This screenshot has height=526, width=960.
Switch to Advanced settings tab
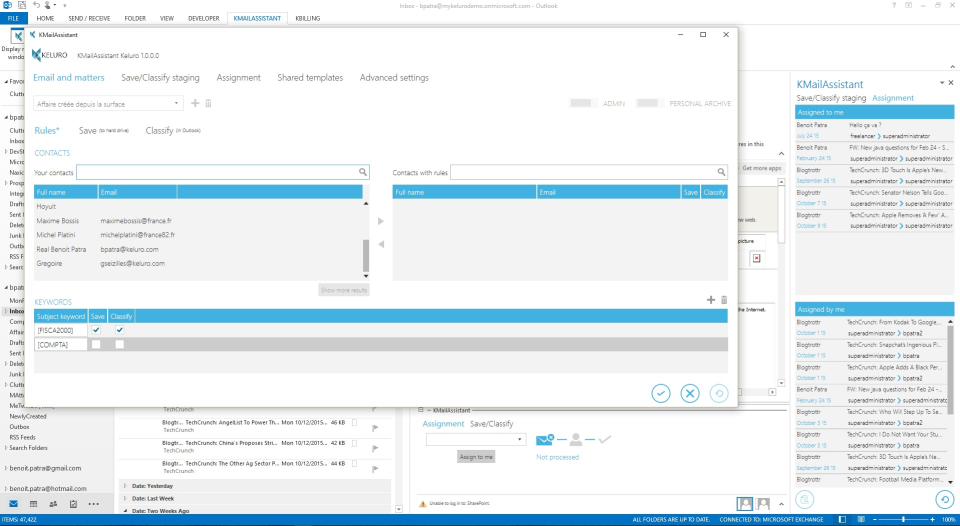pos(394,78)
